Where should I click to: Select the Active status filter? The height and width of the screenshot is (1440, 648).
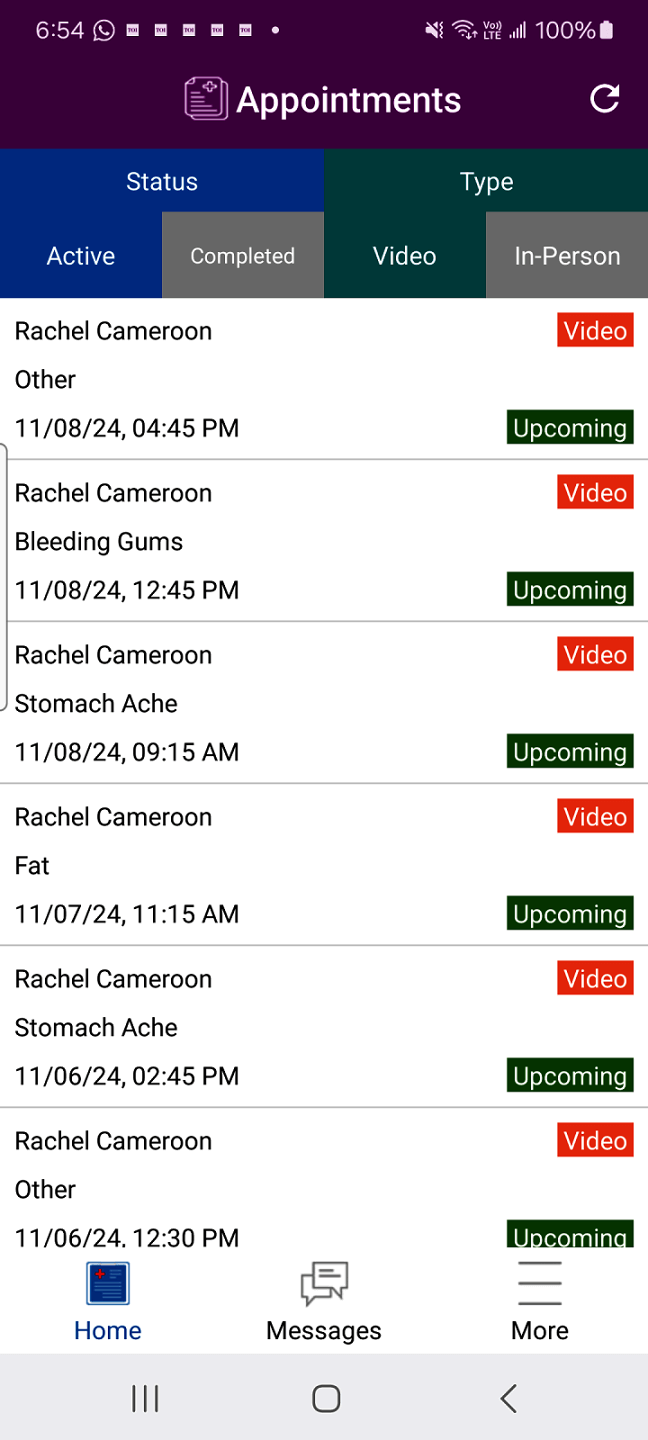(x=81, y=256)
